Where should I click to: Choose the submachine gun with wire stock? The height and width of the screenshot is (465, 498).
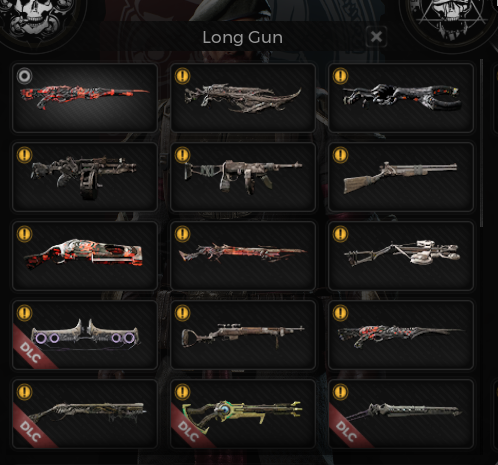[x=243, y=177]
